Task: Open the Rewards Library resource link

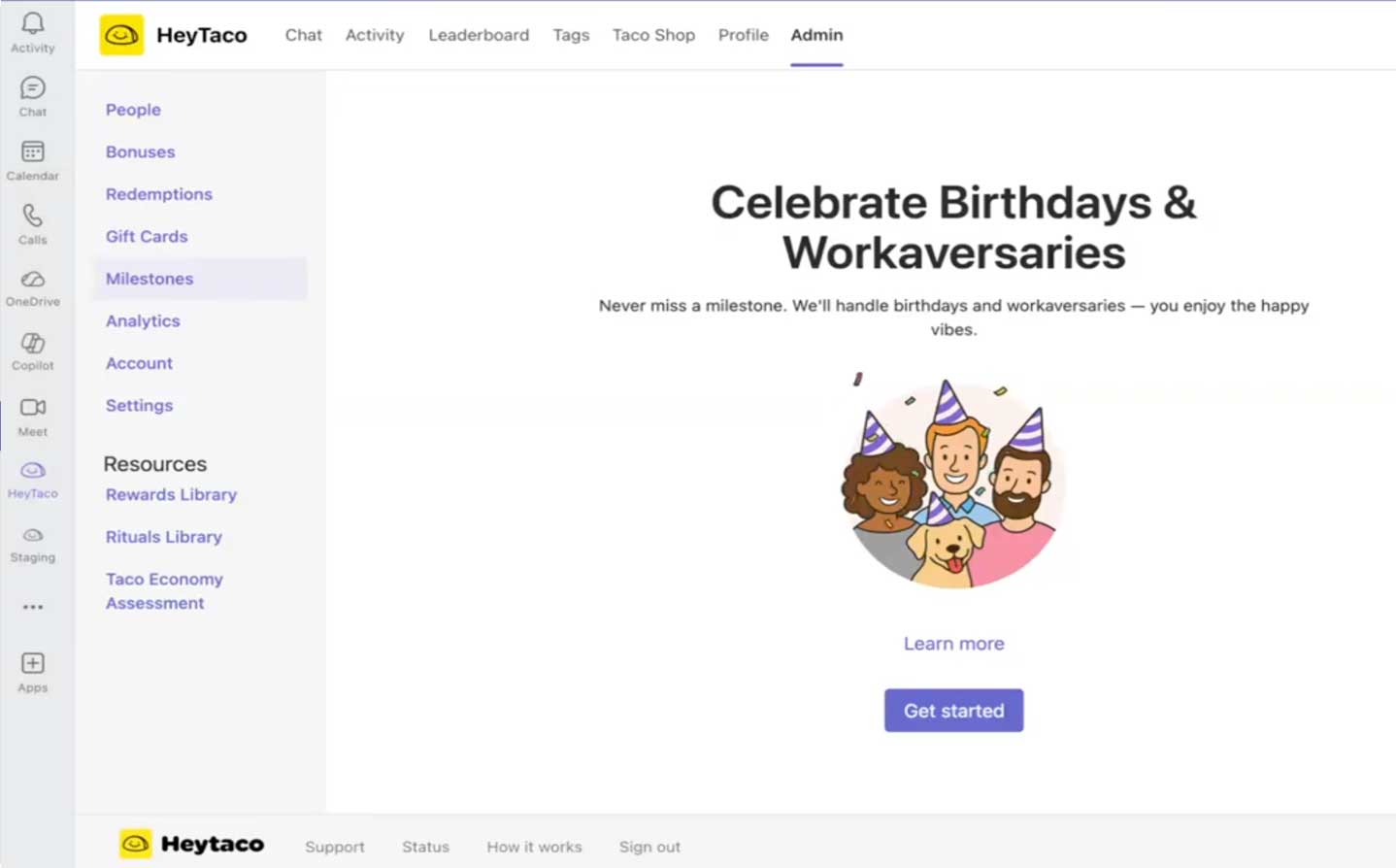Action: point(171,495)
